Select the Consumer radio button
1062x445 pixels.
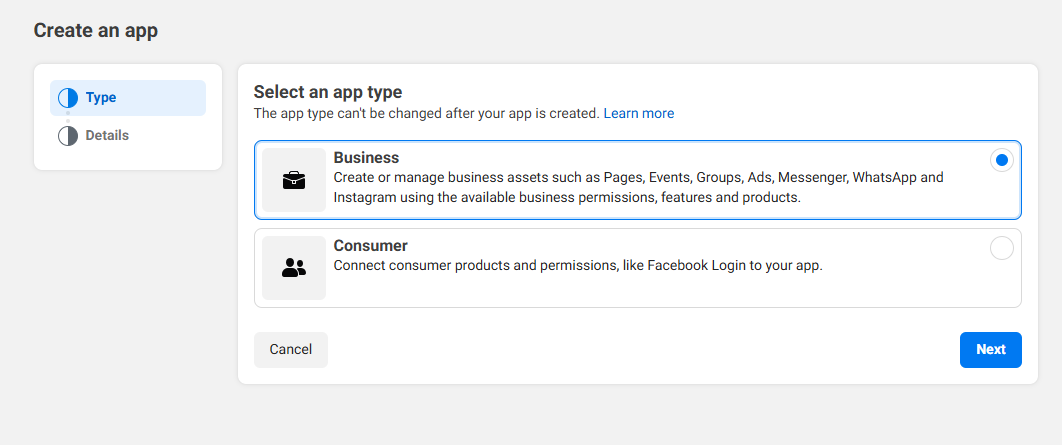click(x=1001, y=248)
